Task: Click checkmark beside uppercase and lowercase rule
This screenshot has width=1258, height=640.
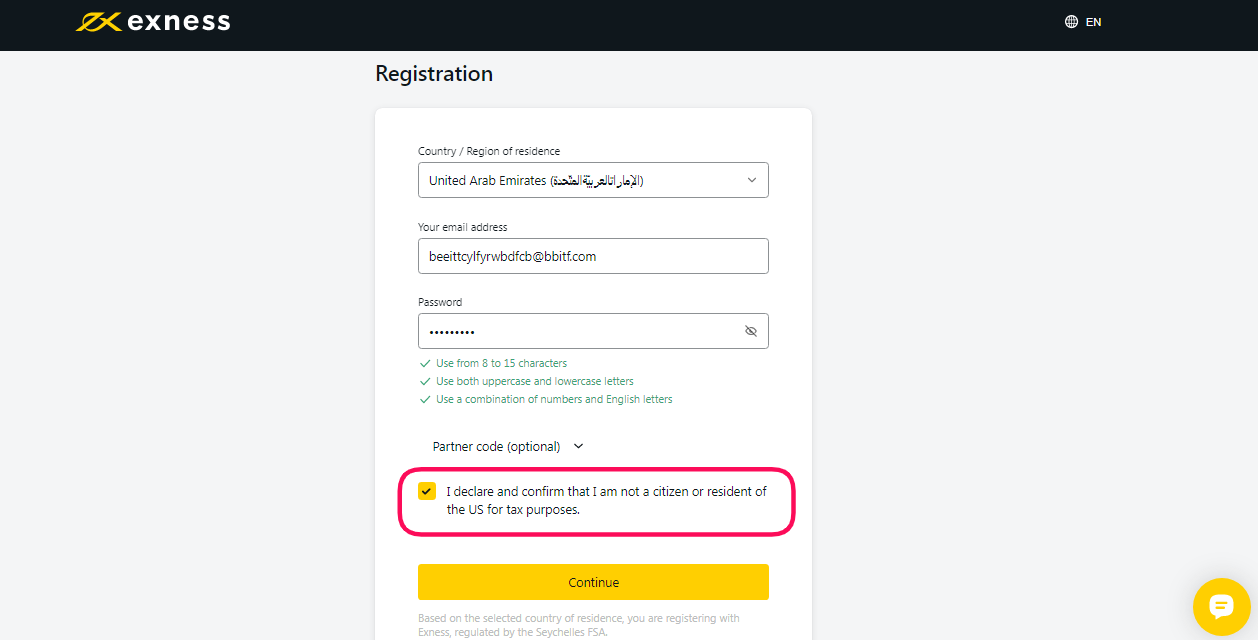Action: 425,381
